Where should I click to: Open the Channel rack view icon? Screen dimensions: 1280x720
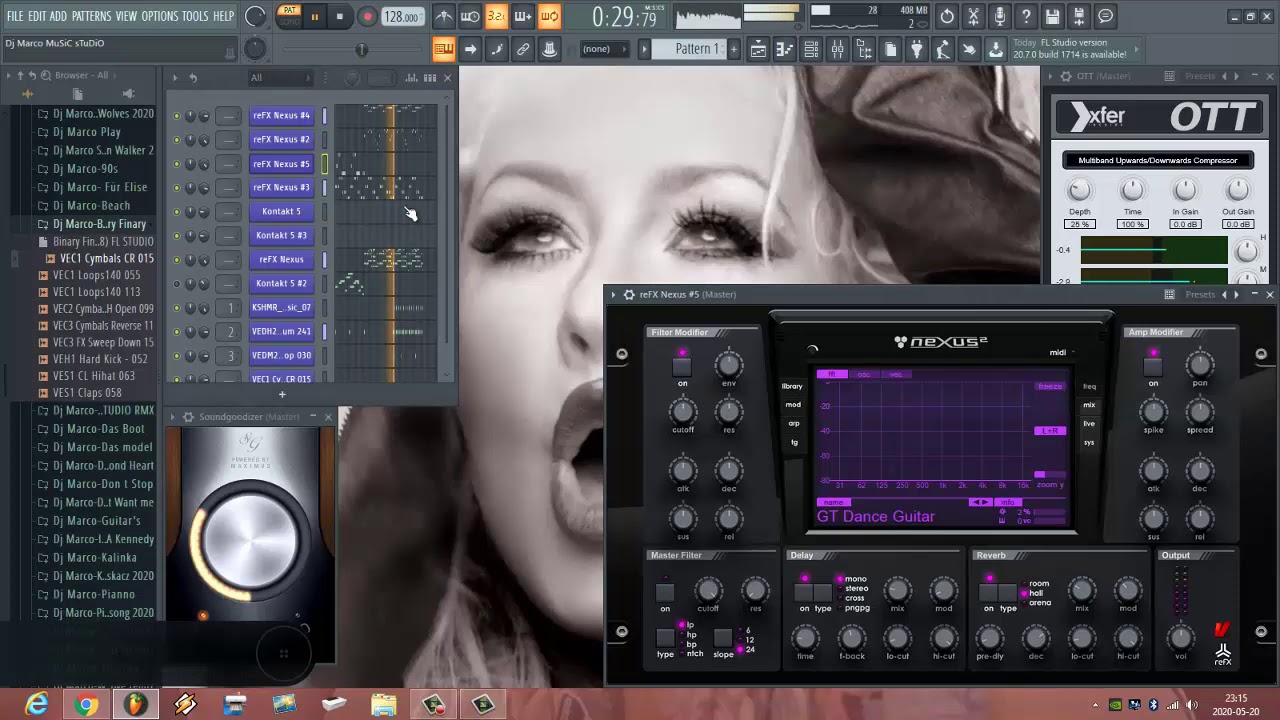(x=811, y=49)
